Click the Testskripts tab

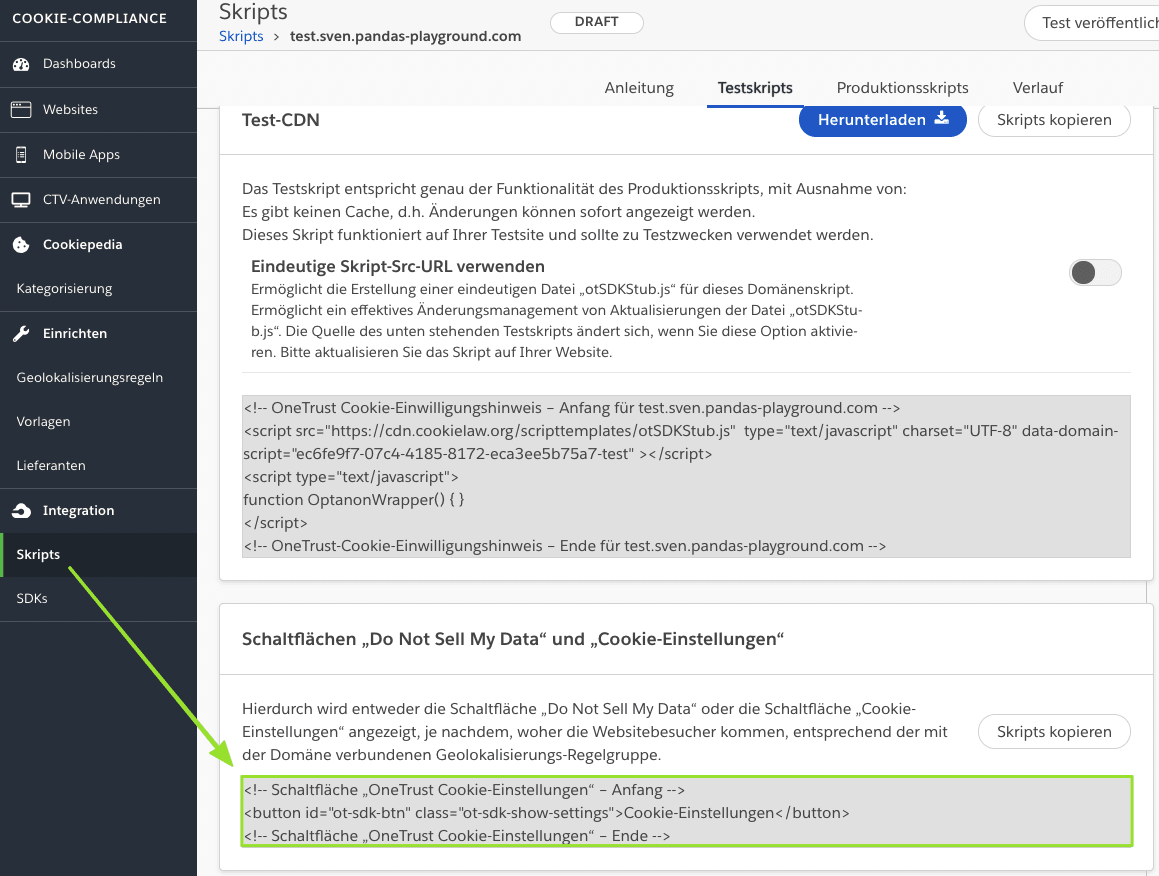click(755, 88)
